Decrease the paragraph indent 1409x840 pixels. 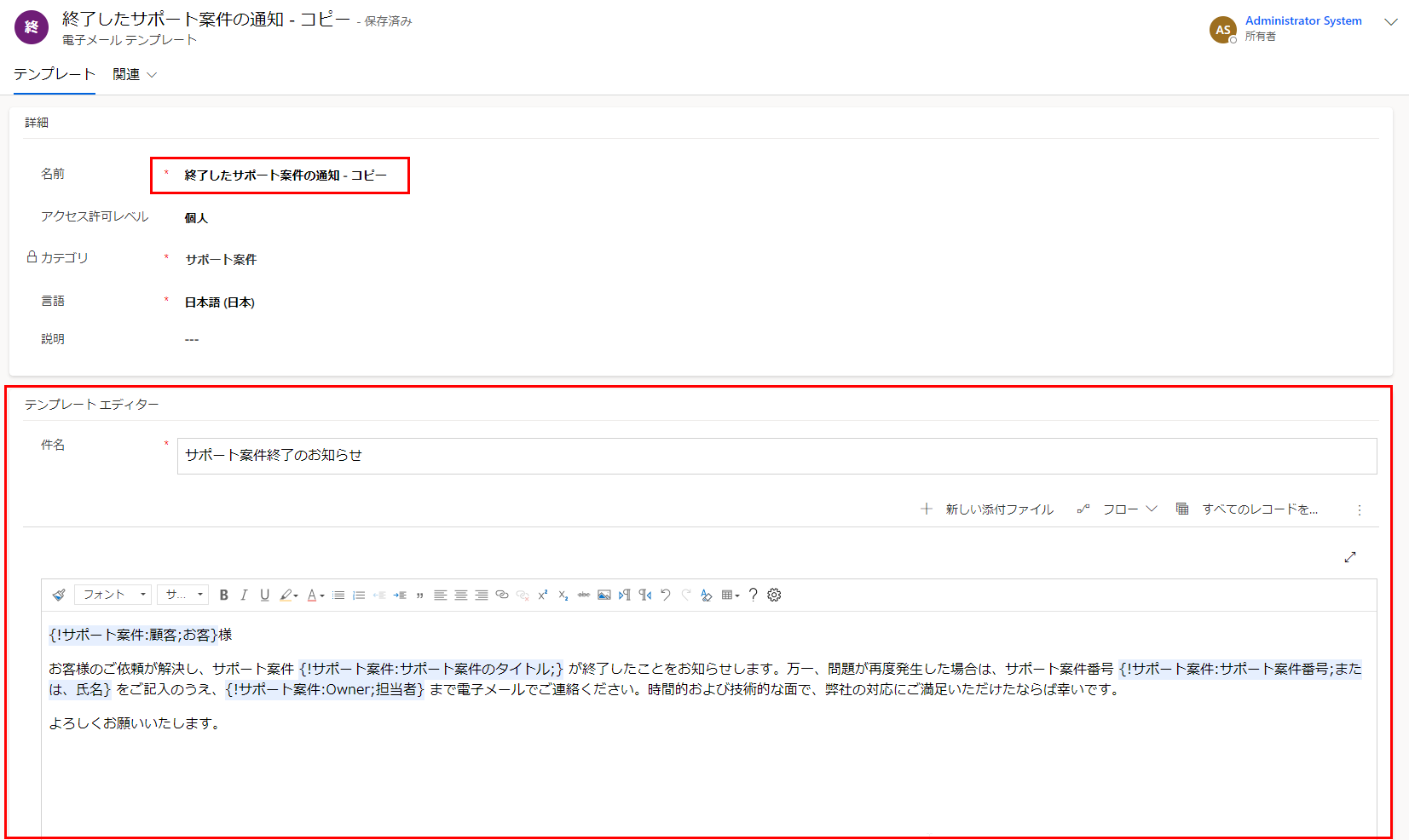pyautogui.click(x=379, y=595)
